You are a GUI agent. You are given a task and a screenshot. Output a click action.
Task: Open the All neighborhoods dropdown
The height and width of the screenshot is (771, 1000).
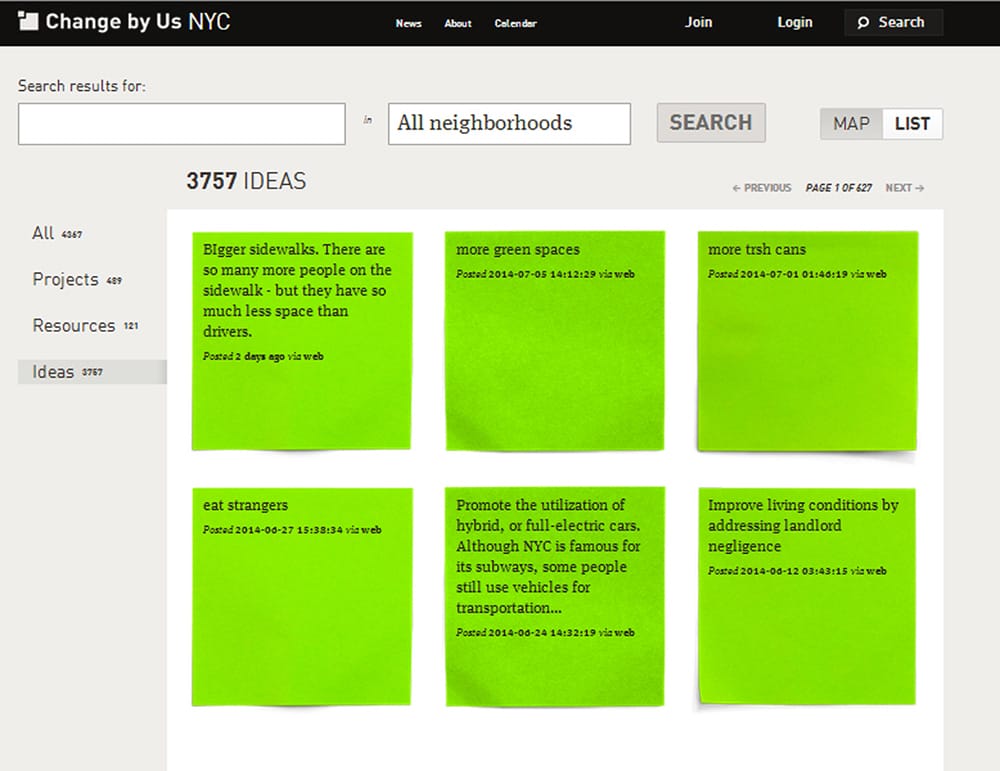[x=509, y=124]
